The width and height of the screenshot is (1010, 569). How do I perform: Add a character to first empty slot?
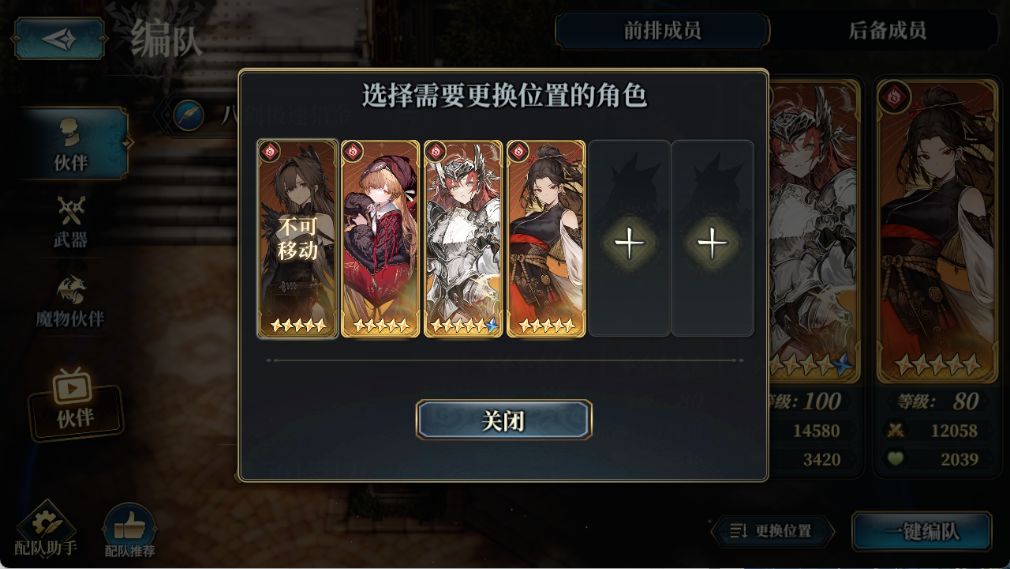coord(629,238)
